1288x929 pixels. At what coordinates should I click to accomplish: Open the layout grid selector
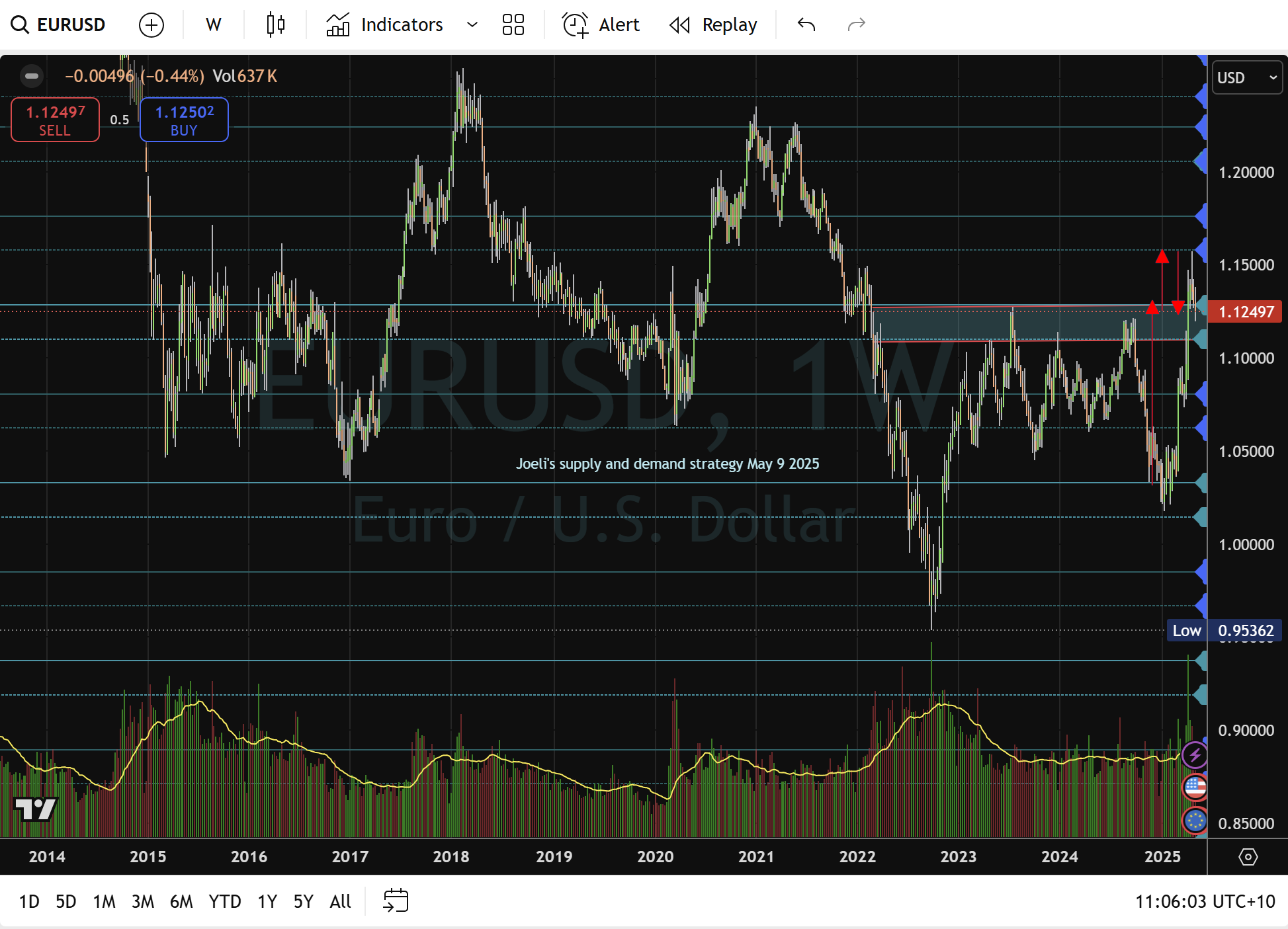click(x=513, y=25)
